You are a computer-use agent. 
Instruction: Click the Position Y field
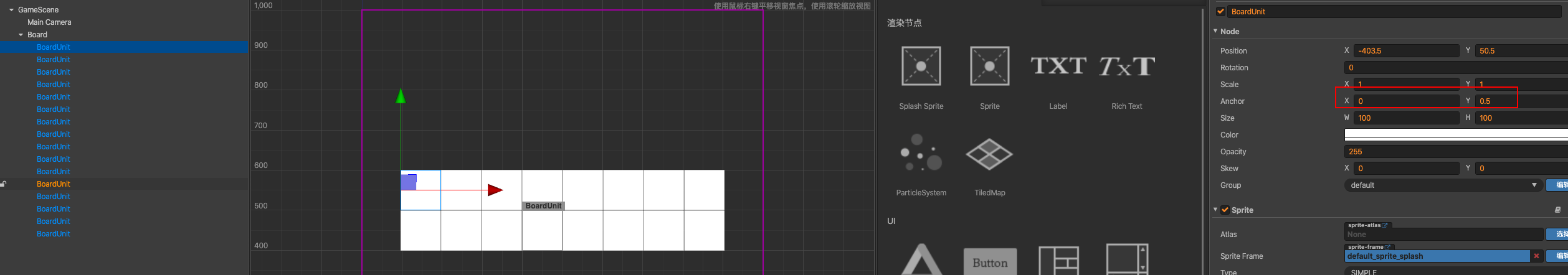(x=1521, y=51)
